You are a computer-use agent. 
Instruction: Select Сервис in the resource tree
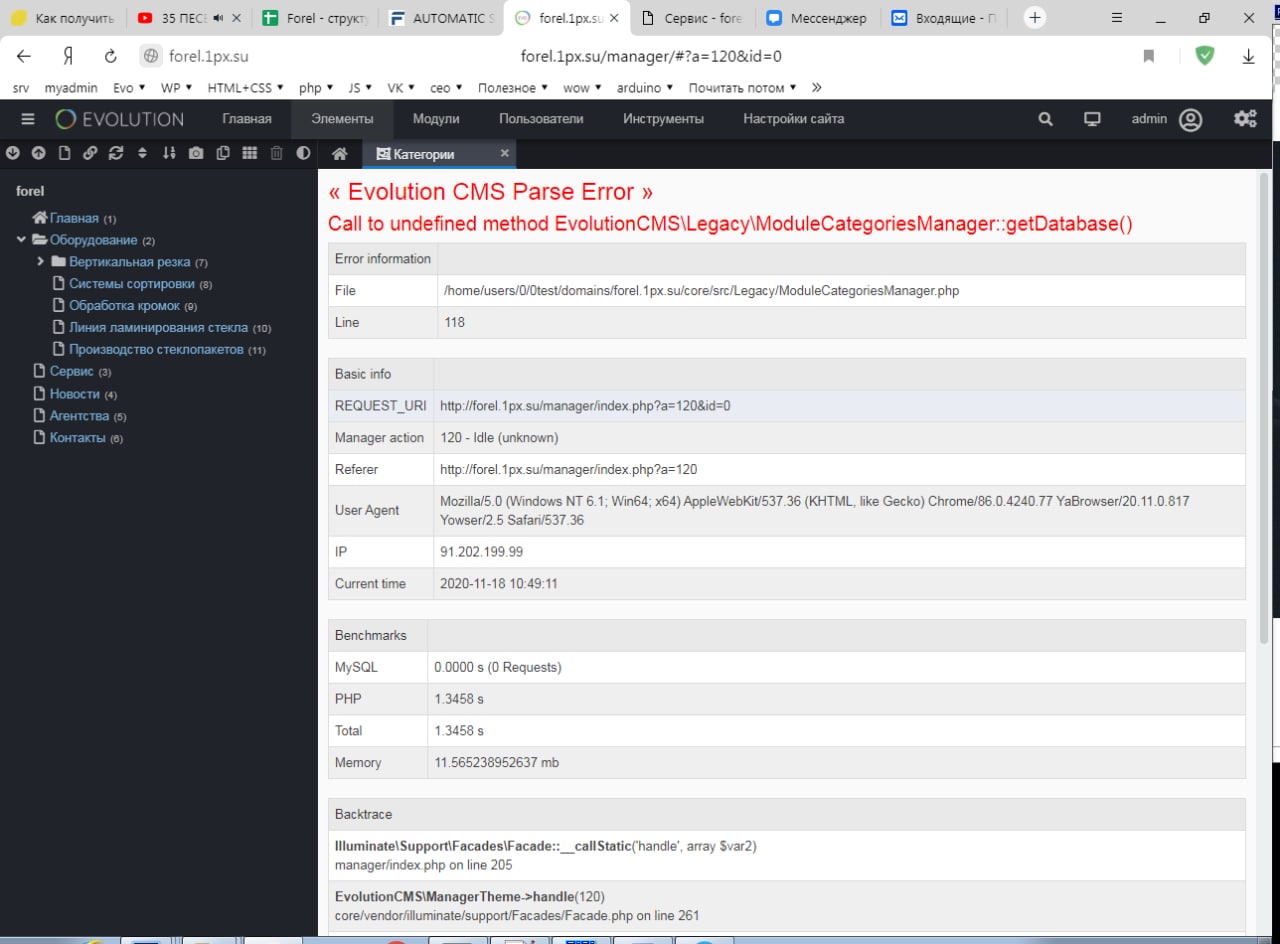point(72,372)
